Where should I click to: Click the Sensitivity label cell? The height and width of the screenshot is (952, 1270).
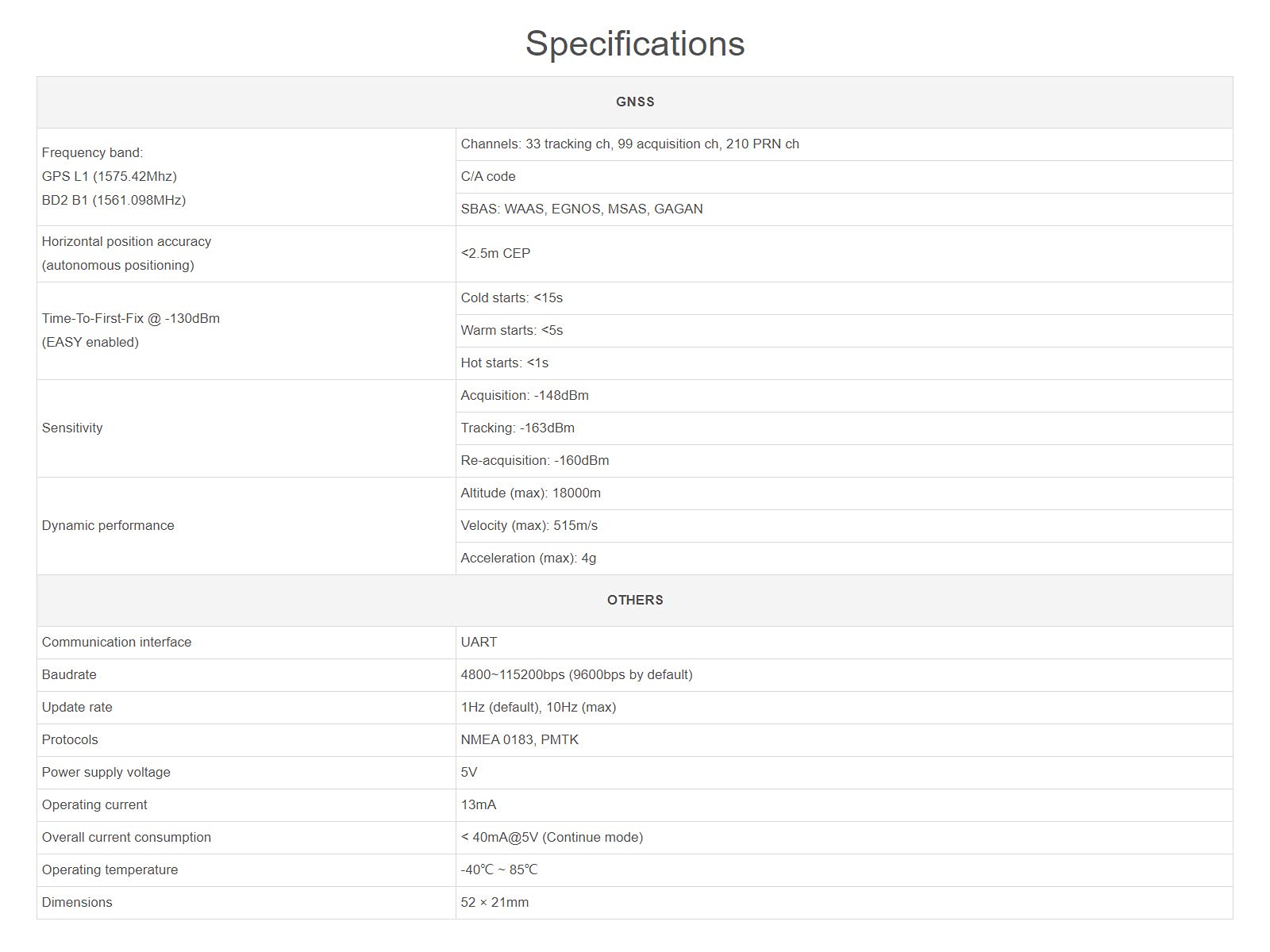pyautogui.click(x=246, y=428)
